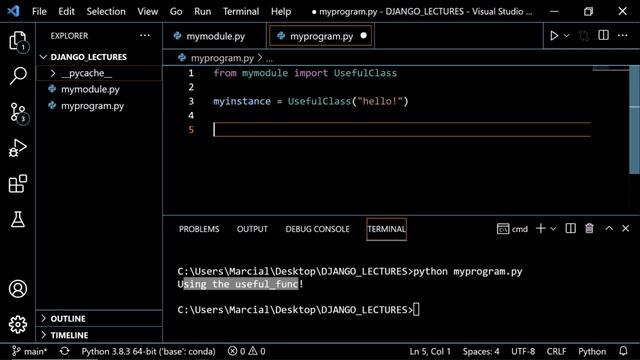
Task: Click Ln 5, Col 1 cursor position
Action: 430,351
